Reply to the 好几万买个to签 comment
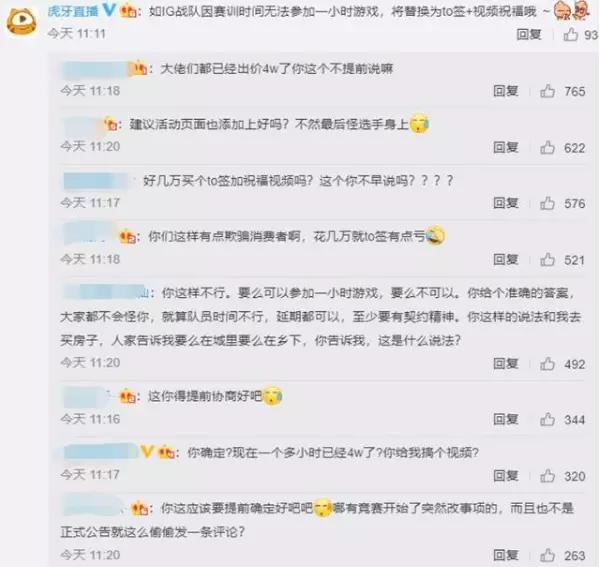 point(505,203)
